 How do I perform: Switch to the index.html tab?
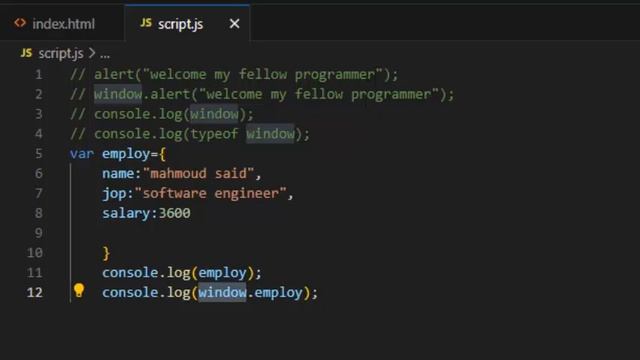pyautogui.click(x=62, y=24)
